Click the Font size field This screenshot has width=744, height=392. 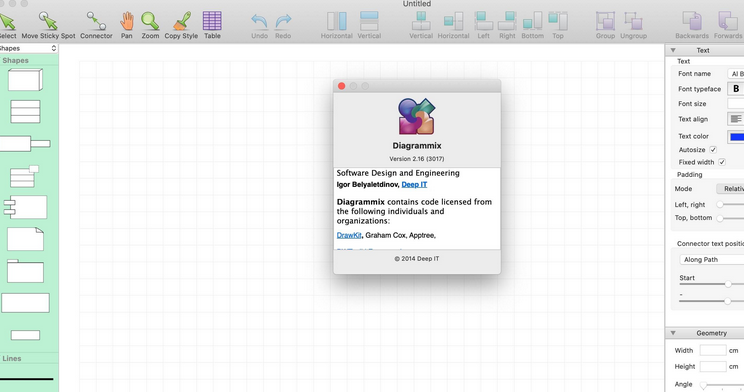pos(736,103)
